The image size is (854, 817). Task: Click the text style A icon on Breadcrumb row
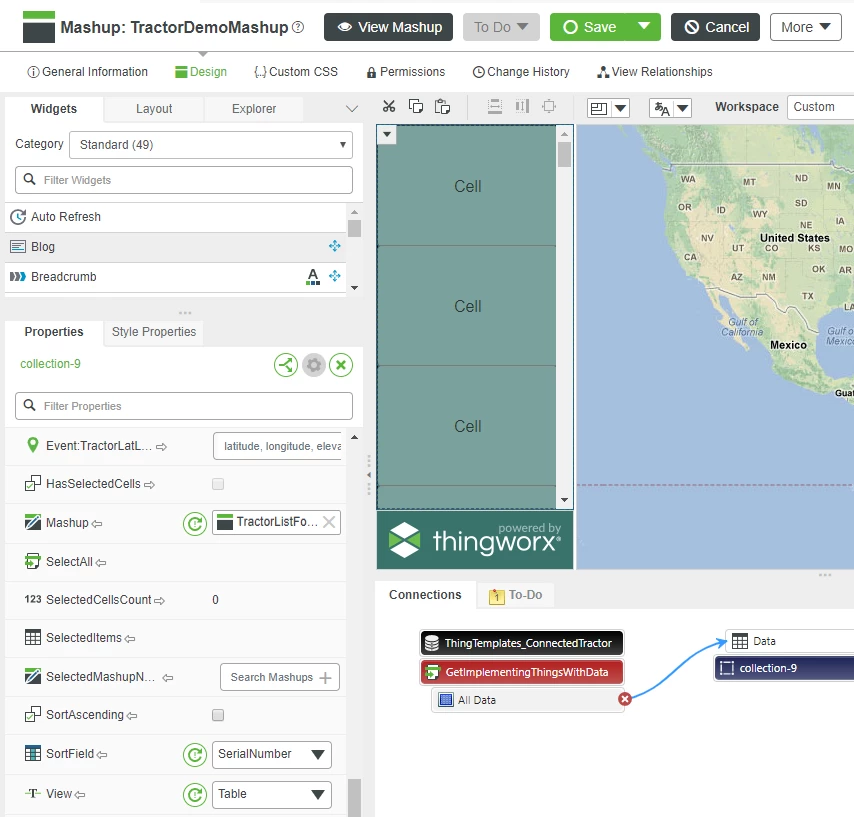313,277
